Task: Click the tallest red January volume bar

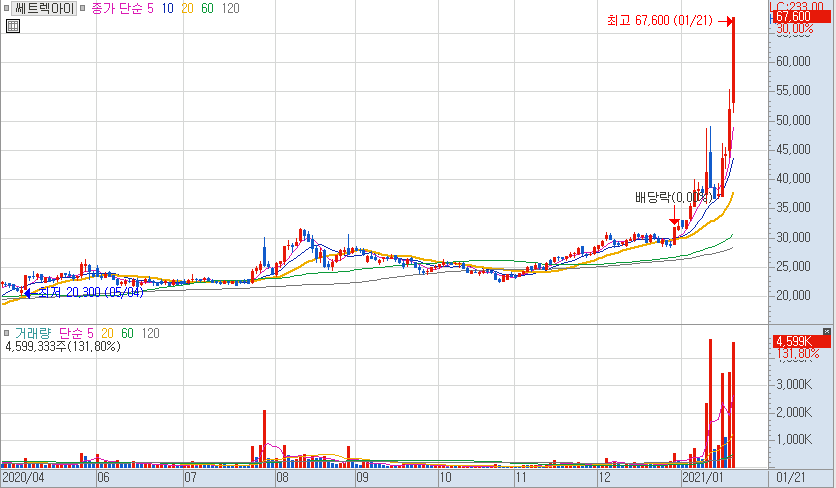Action: pyautogui.click(x=710, y=403)
